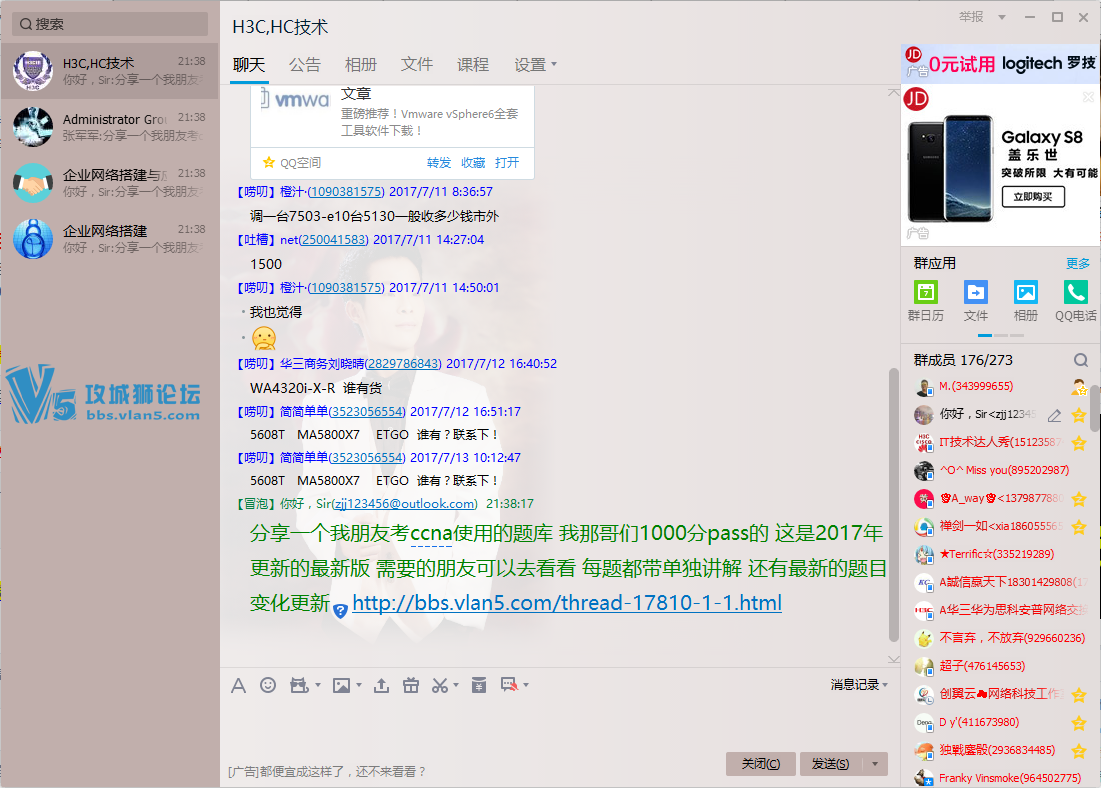Image resolution: width=1101 pixels, height=788 pixels.
Task: Open the emoji picker in the chat toolbar
Action: coord(268,685)
